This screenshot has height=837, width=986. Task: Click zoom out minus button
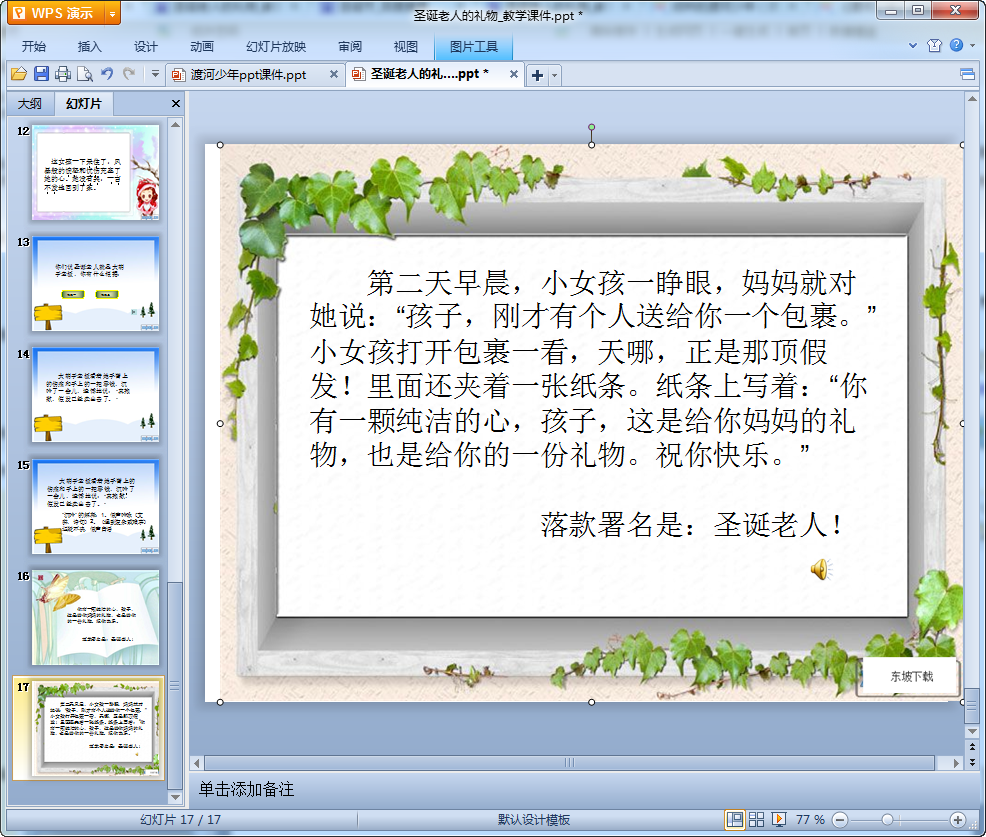[x=839, y=819]
